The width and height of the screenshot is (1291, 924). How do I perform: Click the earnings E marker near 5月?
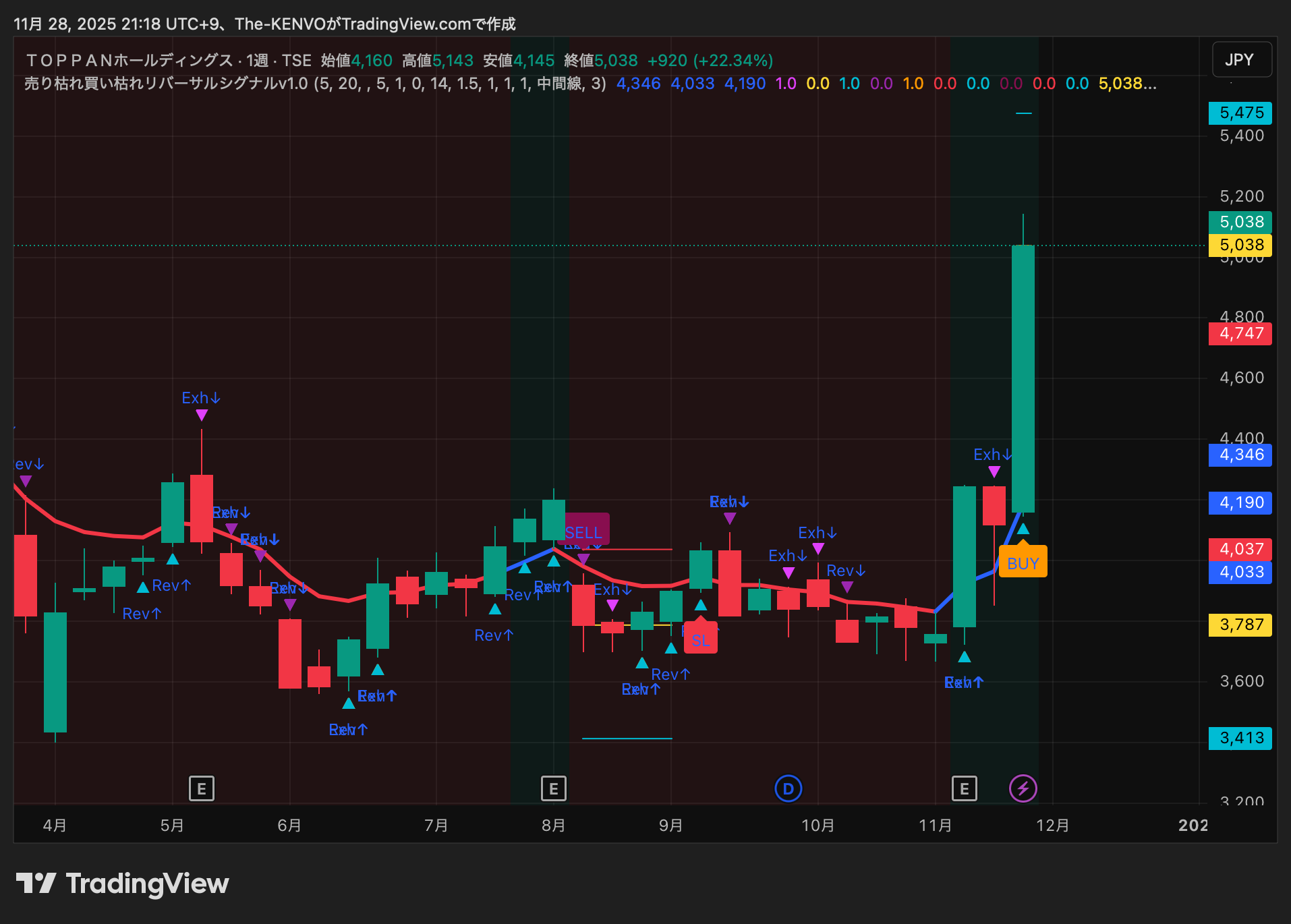[x=201, y=788]
